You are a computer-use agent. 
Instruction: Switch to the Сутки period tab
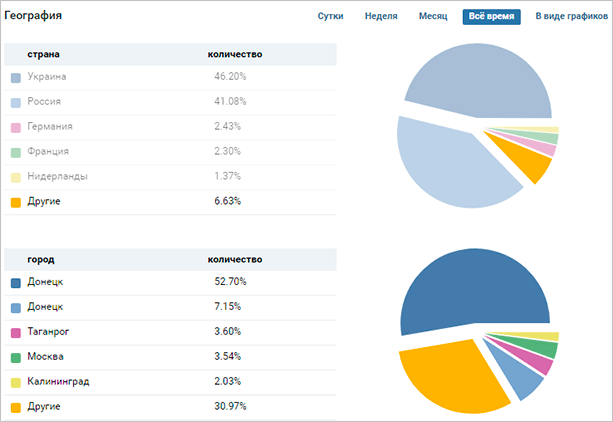(331, 17)
